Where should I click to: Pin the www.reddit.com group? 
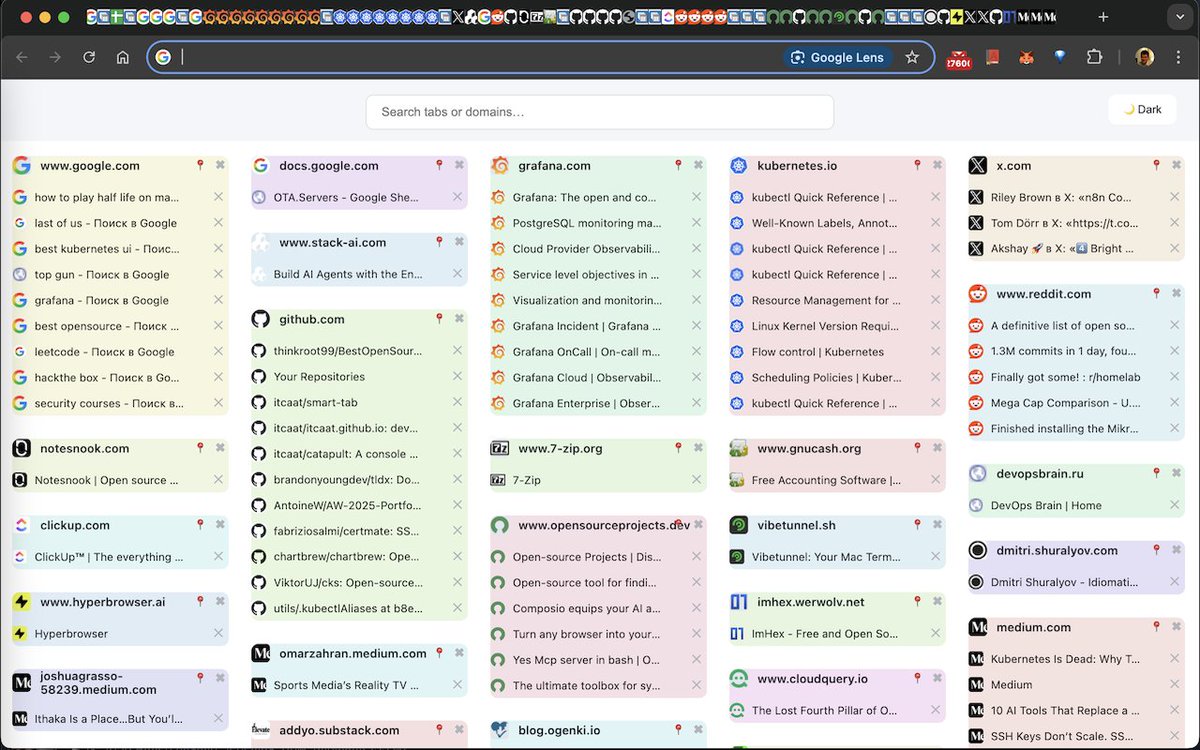point(1156,293)
